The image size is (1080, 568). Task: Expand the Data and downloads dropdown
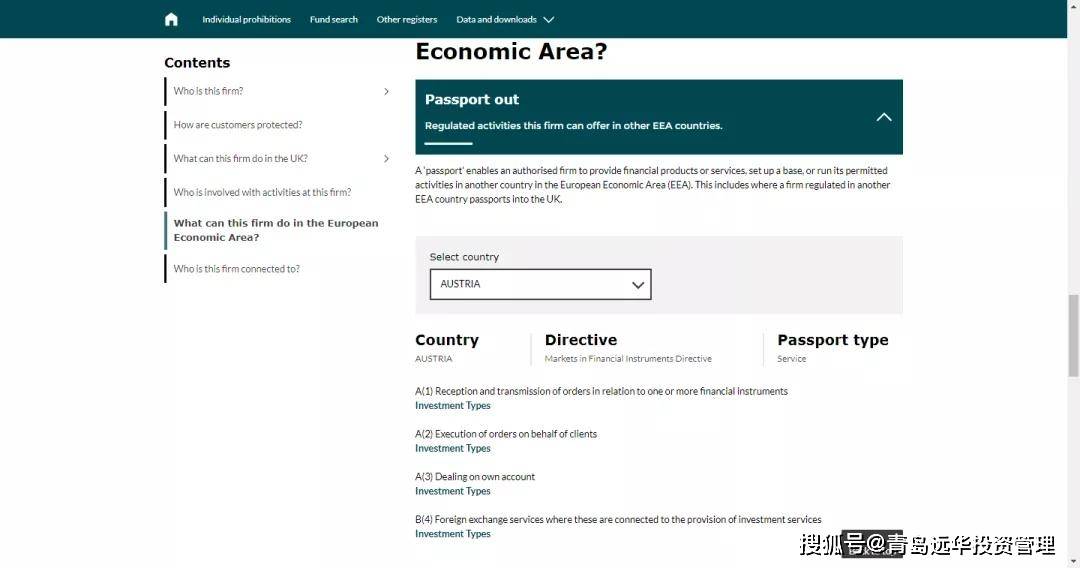[505, 19]
